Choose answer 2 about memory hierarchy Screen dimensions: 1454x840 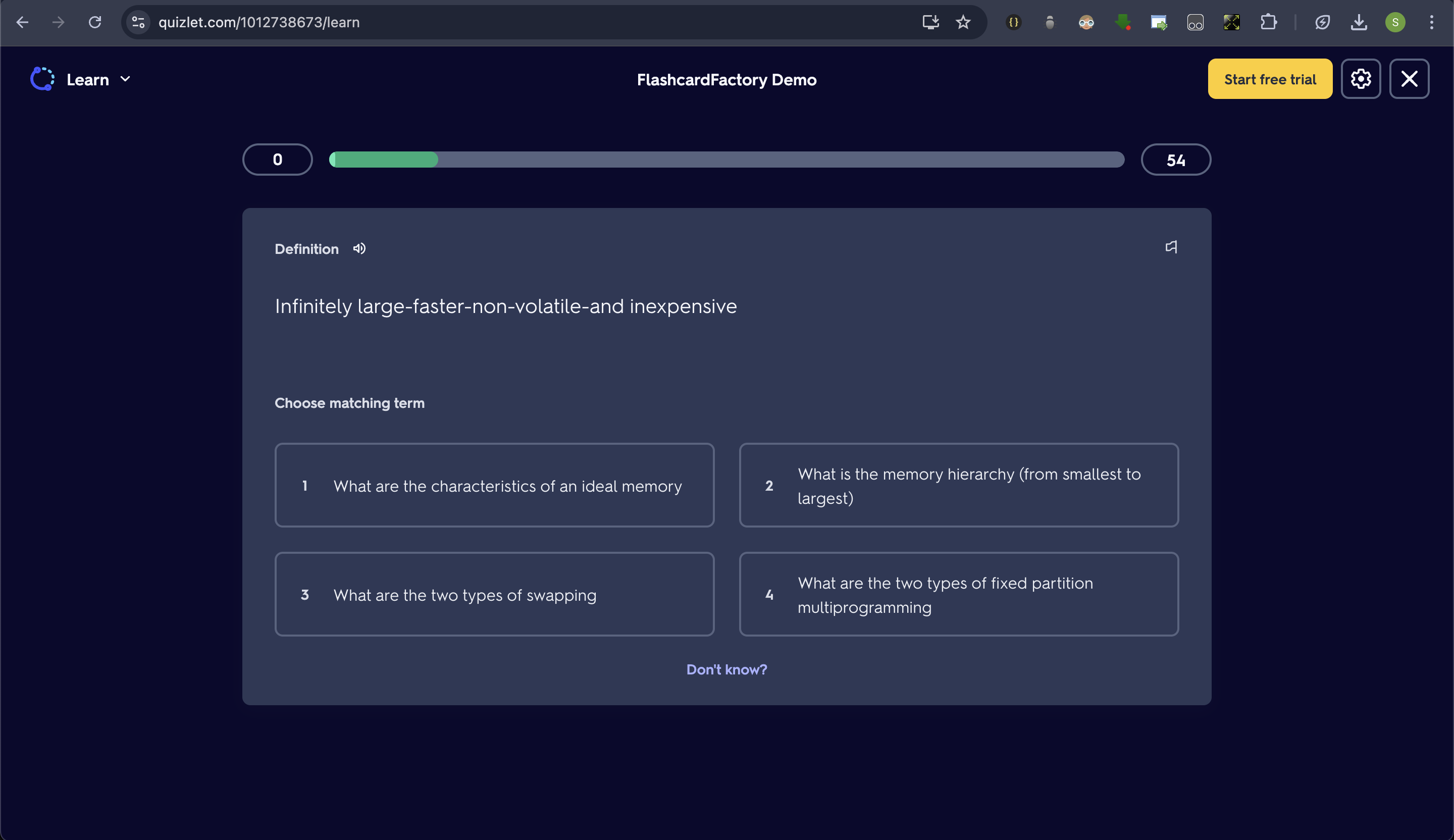958,485
